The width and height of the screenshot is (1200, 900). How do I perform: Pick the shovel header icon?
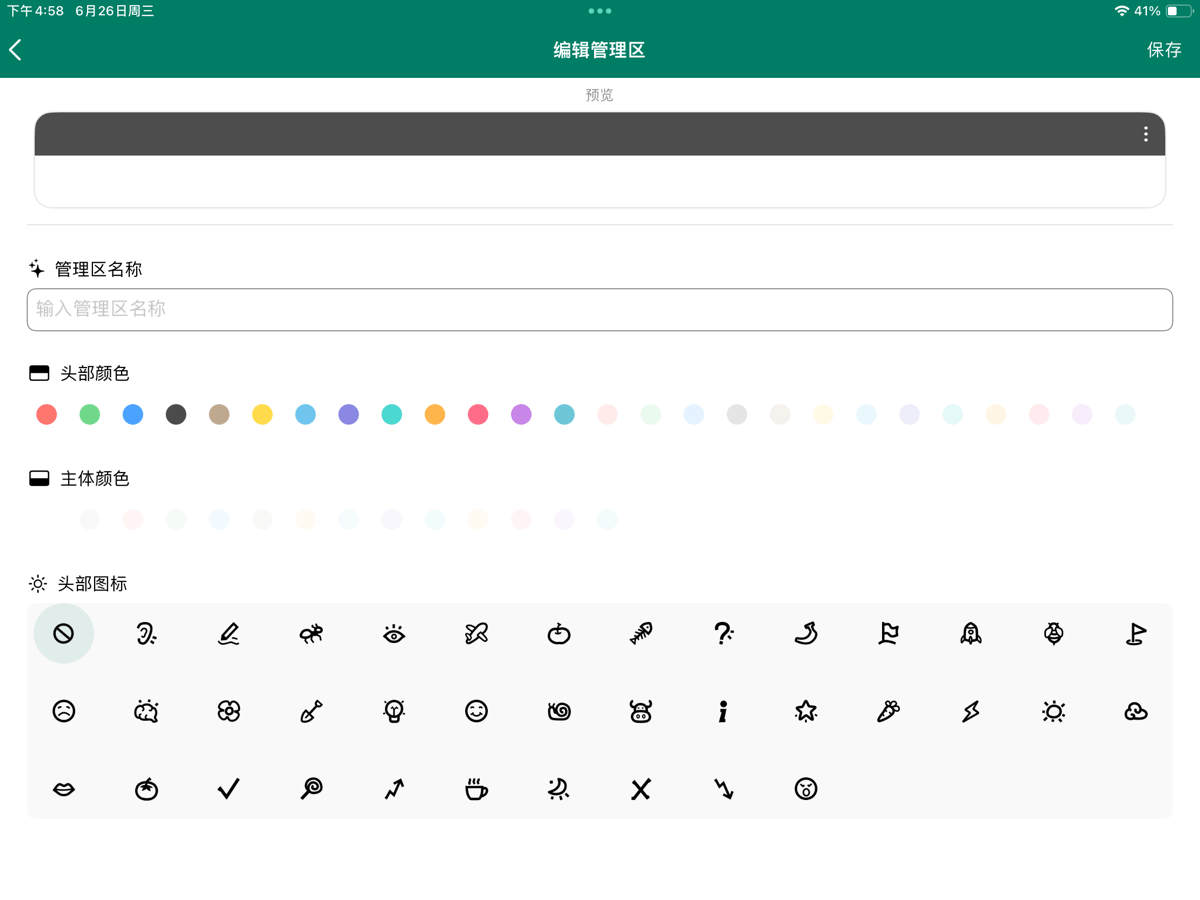pyautogui.click(x=311, y=711)
